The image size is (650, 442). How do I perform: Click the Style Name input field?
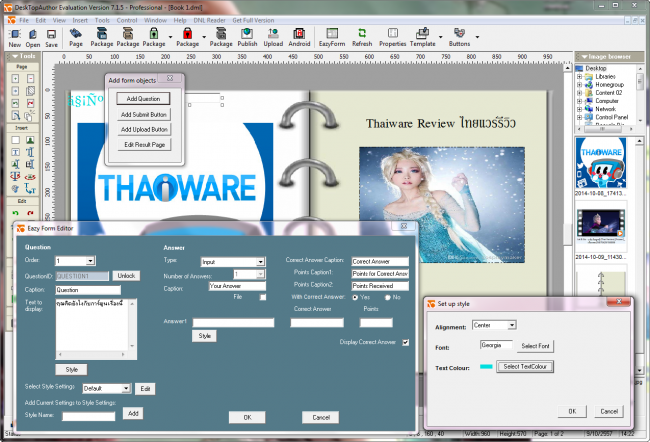tap(88, 416)
